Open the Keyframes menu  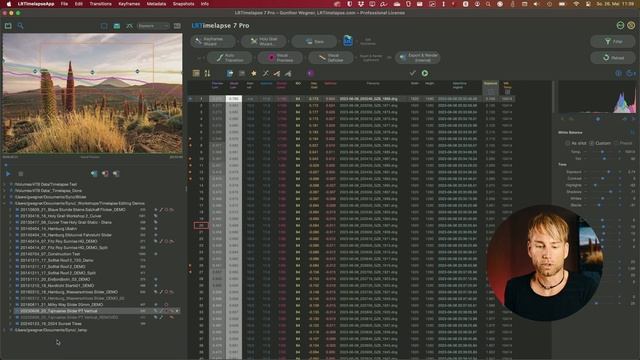pos(129,4)
